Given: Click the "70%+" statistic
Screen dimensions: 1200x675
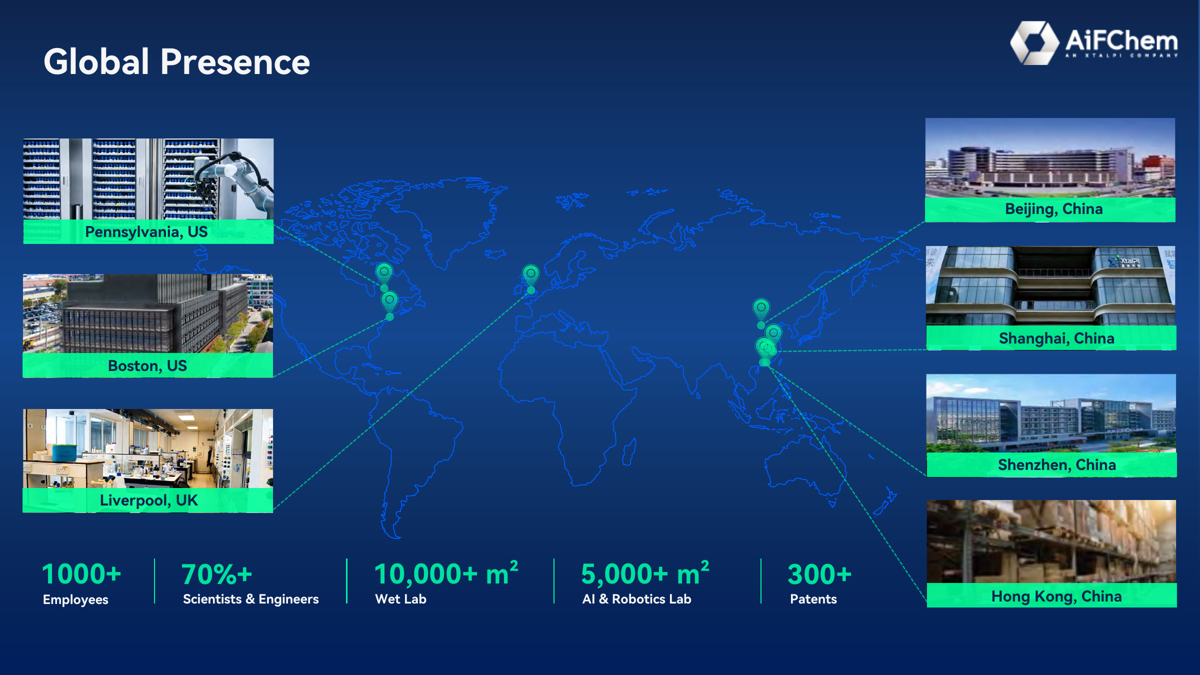Looking at the screenshot, I should tap(217, 574).
